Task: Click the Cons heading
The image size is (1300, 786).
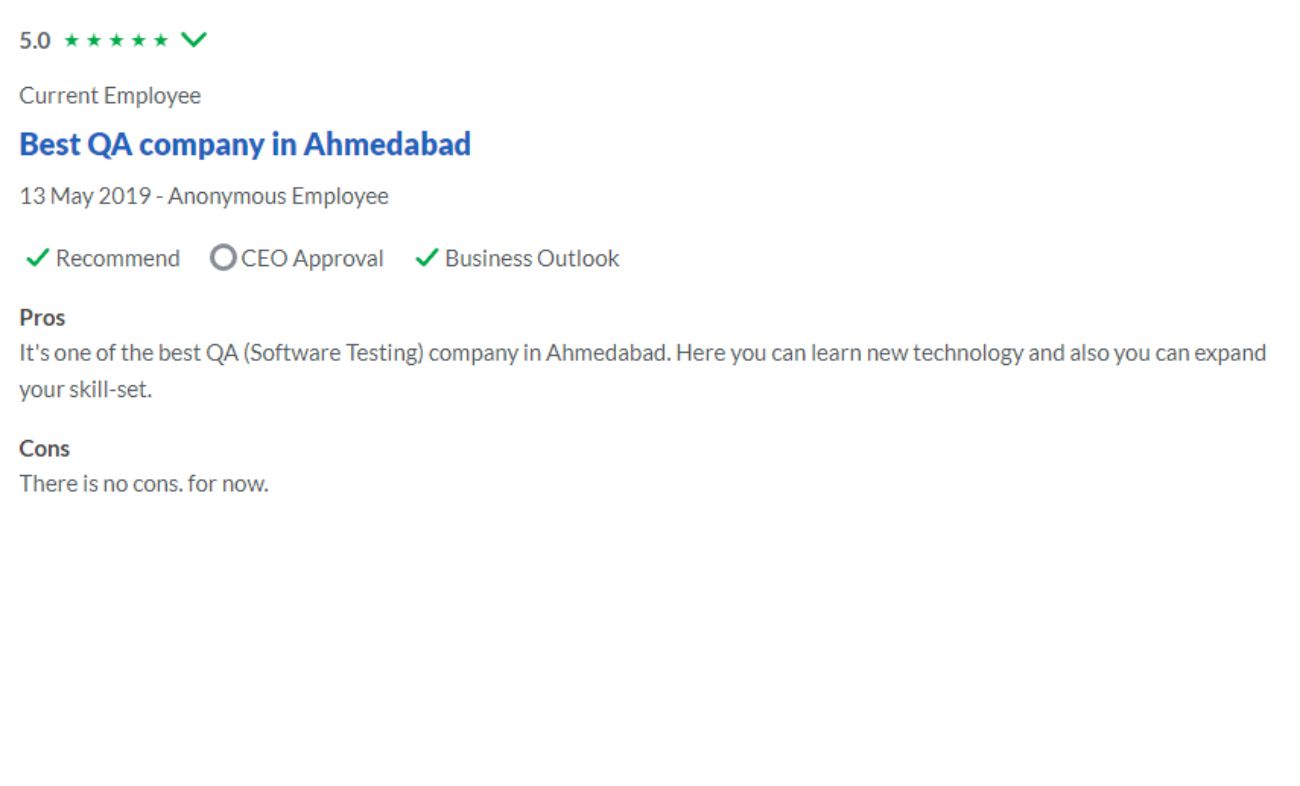Action: (x=44, y=448)
